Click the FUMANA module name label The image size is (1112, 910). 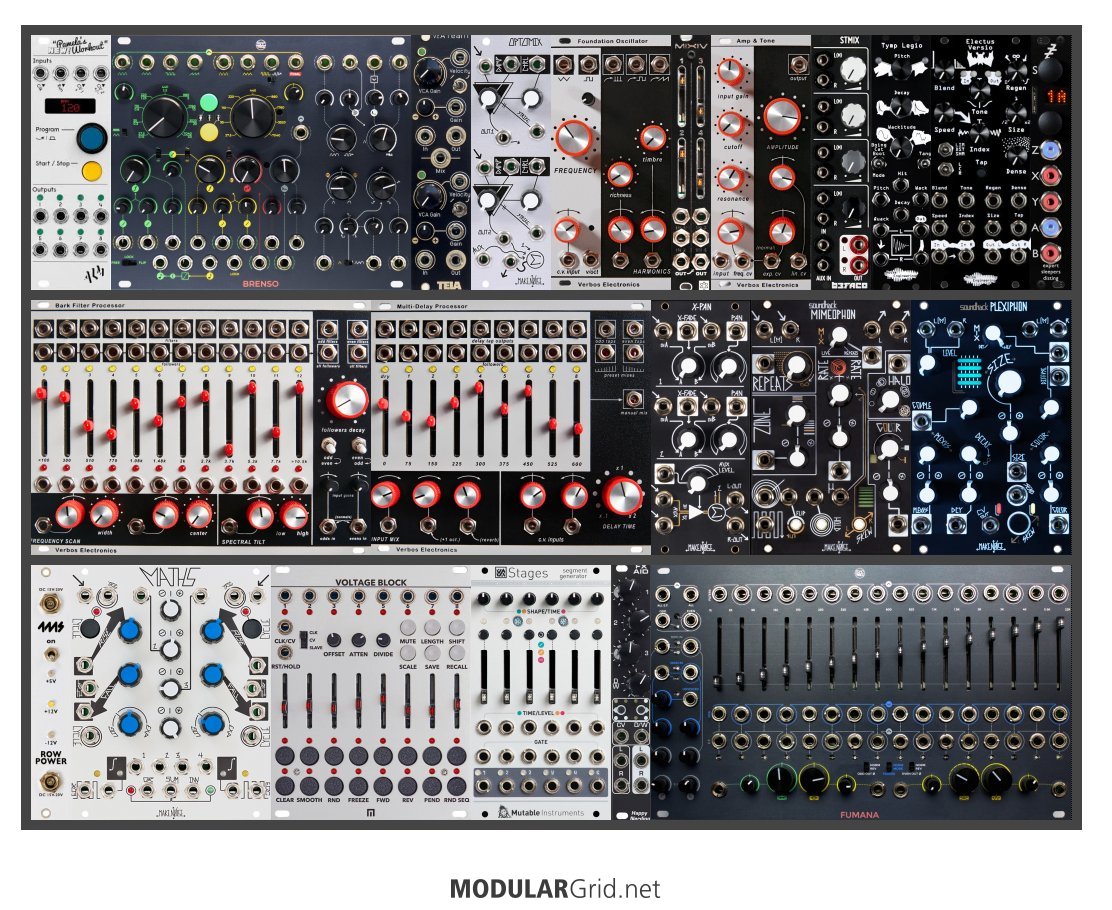859,815
